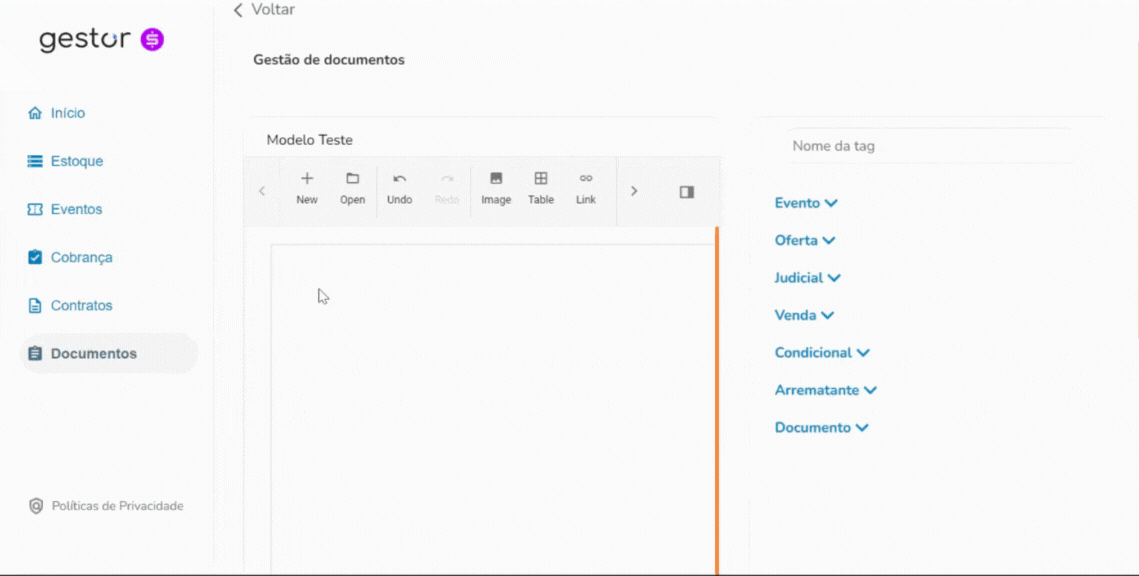Open Início in the sidebar
Screen dimensions: 1139x576
(x=68, y=113)
